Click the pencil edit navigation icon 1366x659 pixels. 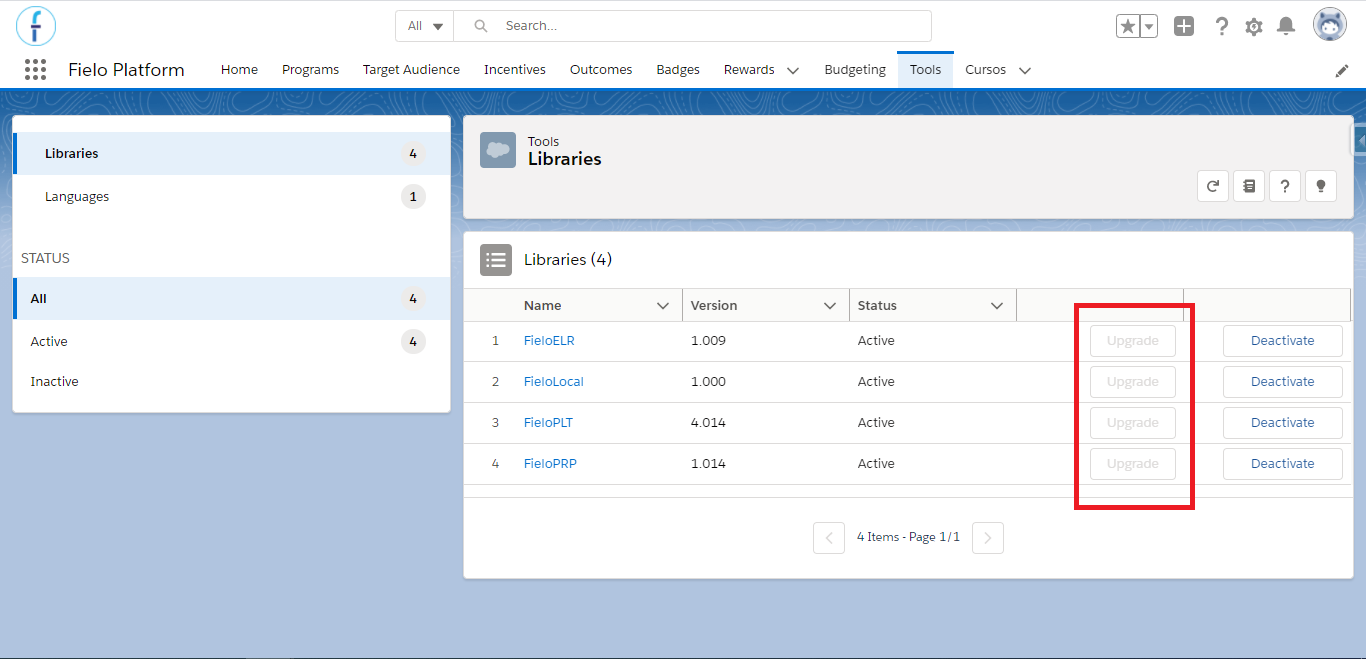pos(1342,70)
